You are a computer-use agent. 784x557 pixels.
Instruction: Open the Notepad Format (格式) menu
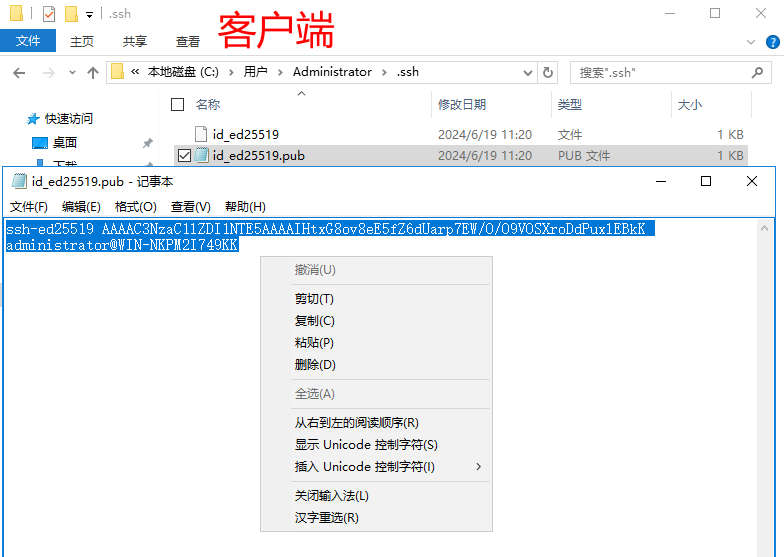click(135, 207)
